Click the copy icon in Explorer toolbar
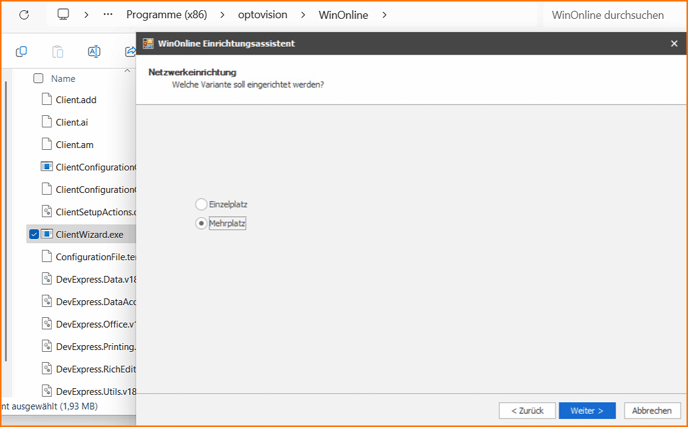This screenshot has width=688, height=427. (x=21, y=52)
